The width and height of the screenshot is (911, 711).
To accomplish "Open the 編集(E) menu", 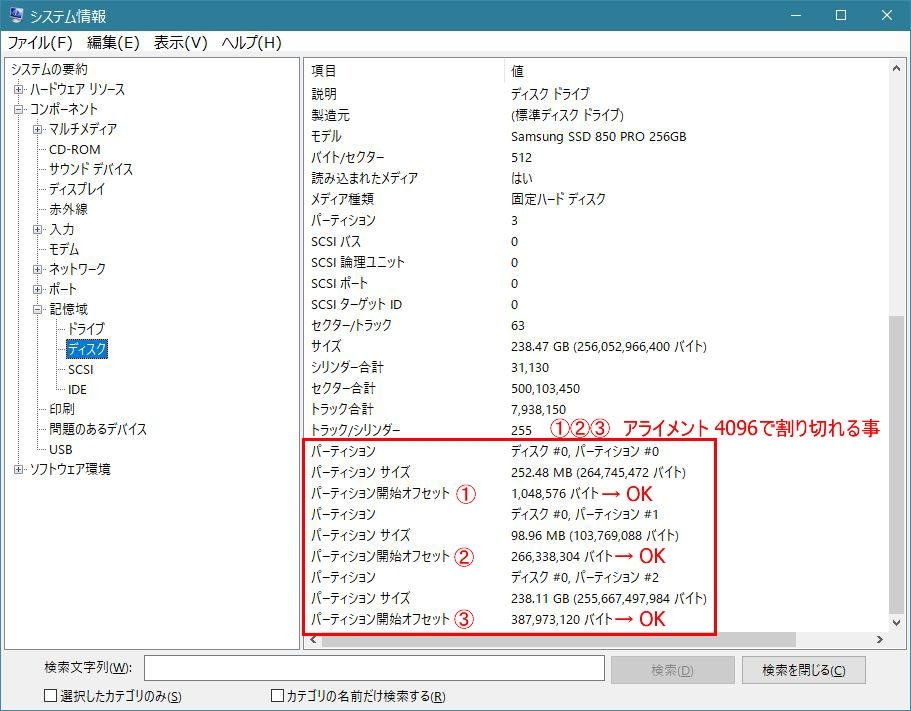I will click(x=113, y=42).
